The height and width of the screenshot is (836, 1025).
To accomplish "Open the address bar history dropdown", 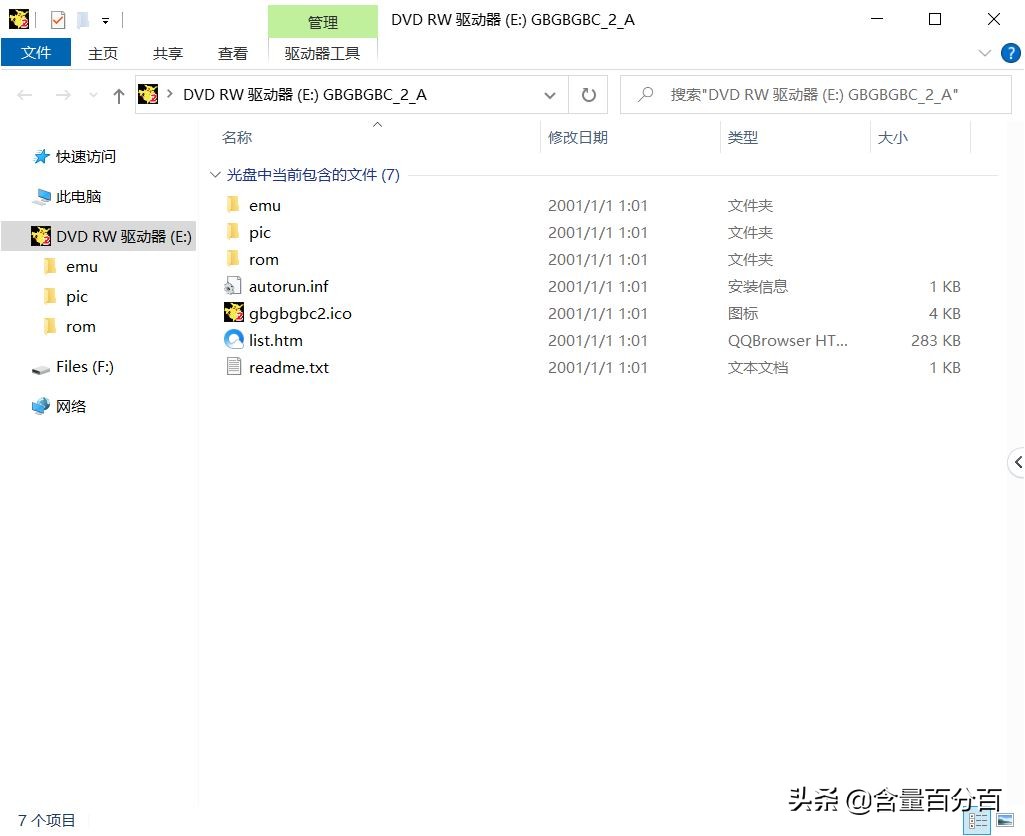I will click(x=550, y=94).
